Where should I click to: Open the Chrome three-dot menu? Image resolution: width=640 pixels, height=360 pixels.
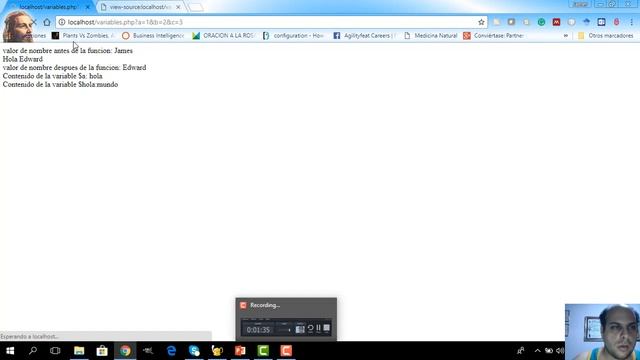631,22
